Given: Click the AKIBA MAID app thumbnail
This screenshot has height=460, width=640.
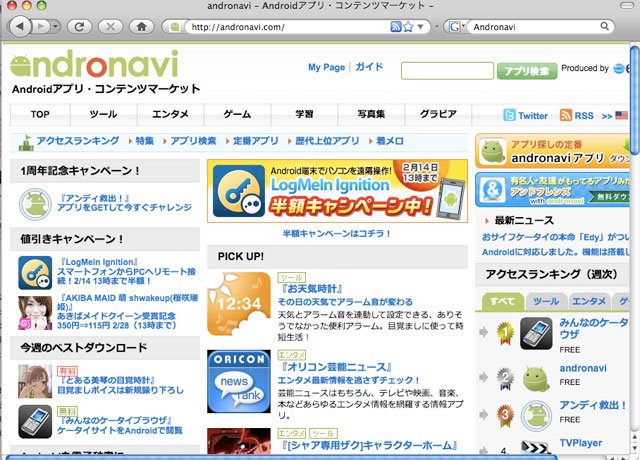Looking at the screenshot, I should pos(35,313).
